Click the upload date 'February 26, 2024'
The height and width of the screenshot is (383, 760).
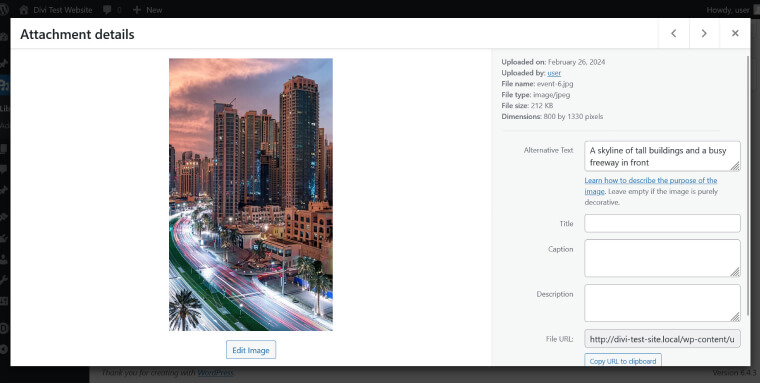(576, 62)
